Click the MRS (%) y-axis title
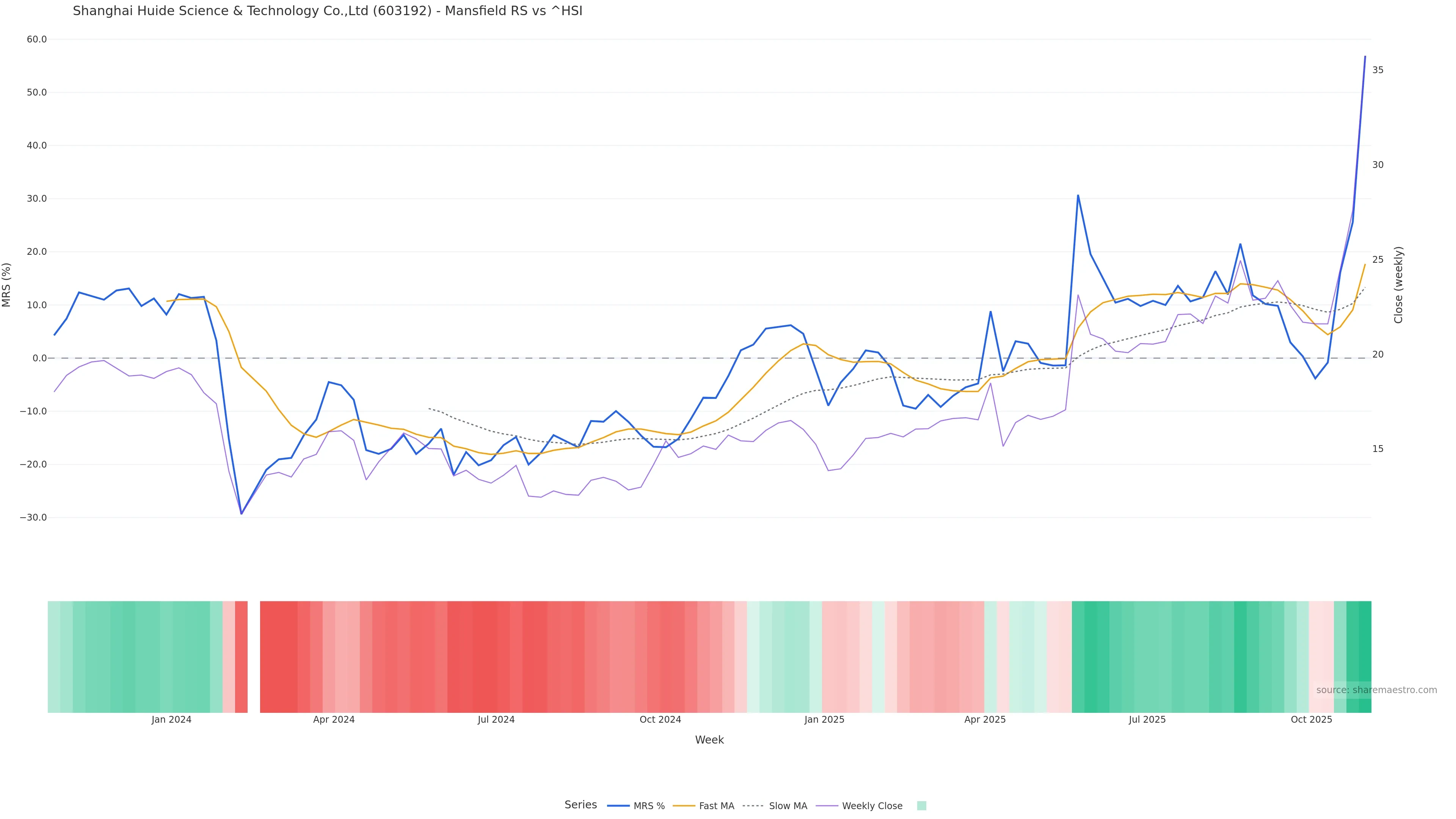 pyautogui.click(x=7, y=284)
